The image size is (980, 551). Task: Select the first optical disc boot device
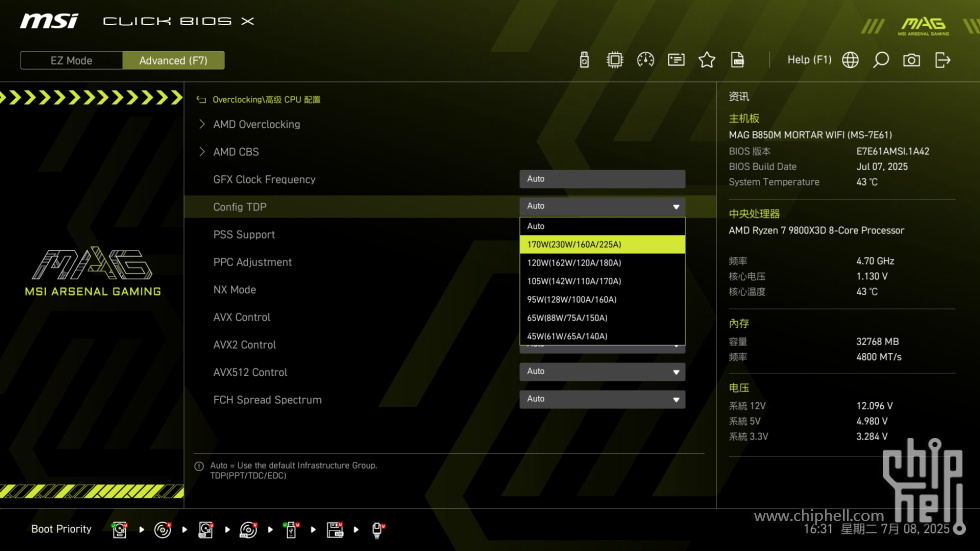[162, 530]
